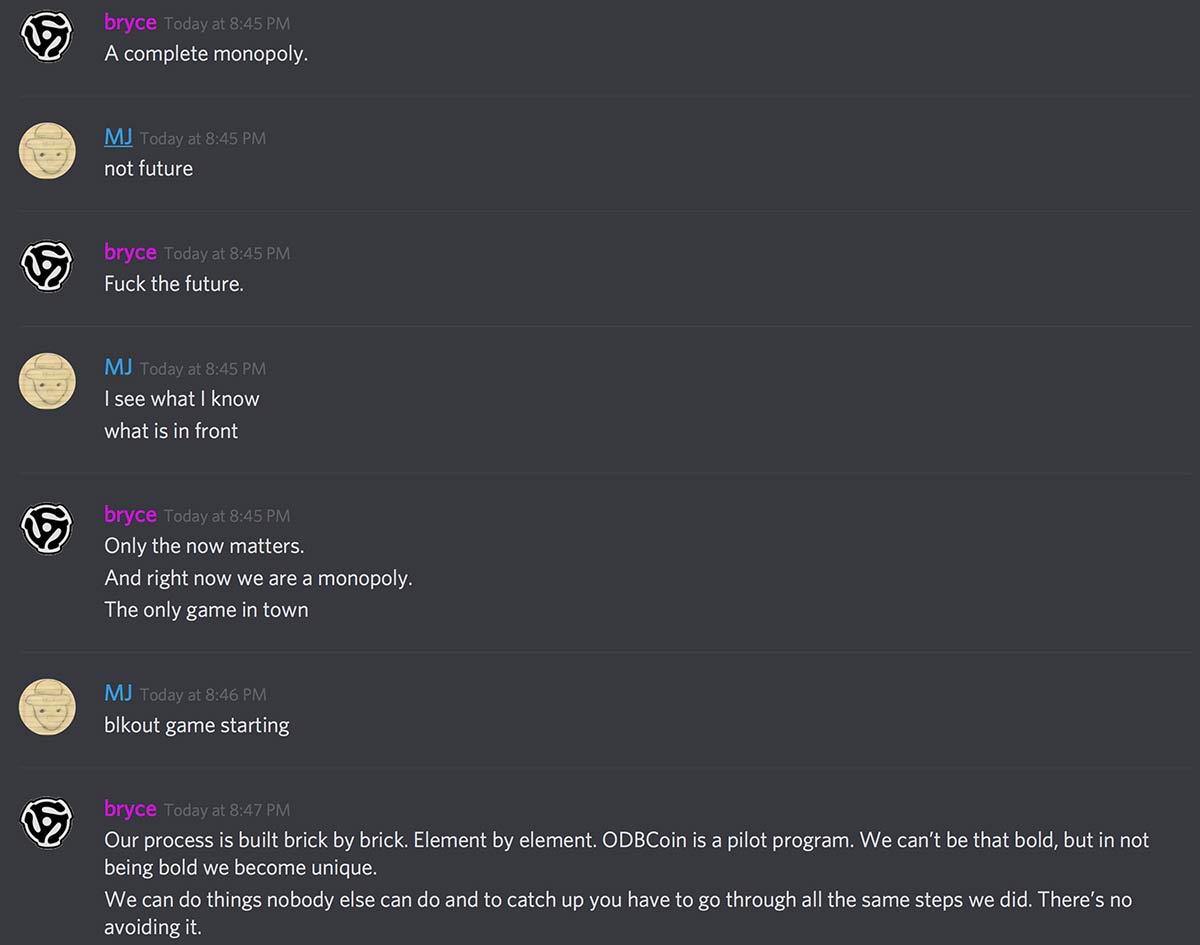1200x945 pixels.
Task: Open MJ's avatar by "I see what I know"
Action: 47,381
